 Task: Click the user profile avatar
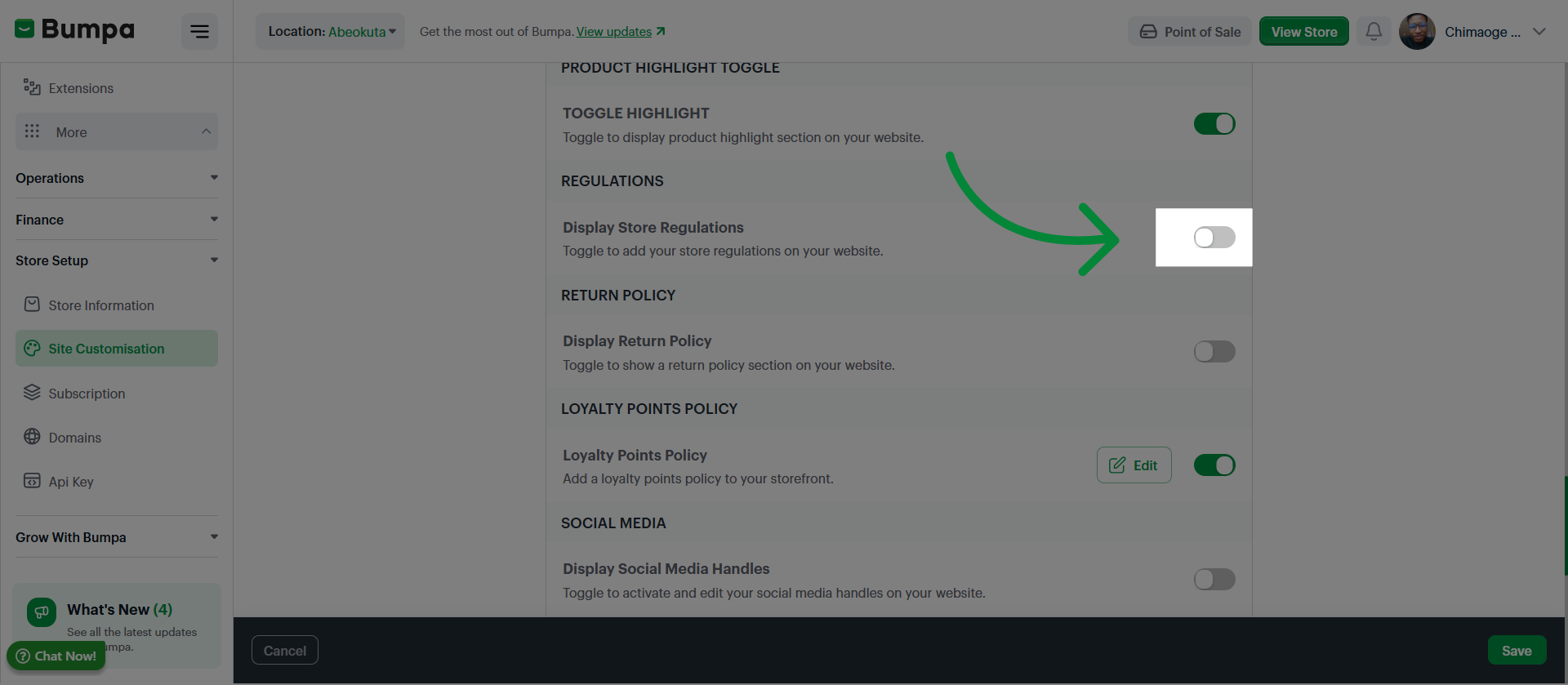point(1417,32)
